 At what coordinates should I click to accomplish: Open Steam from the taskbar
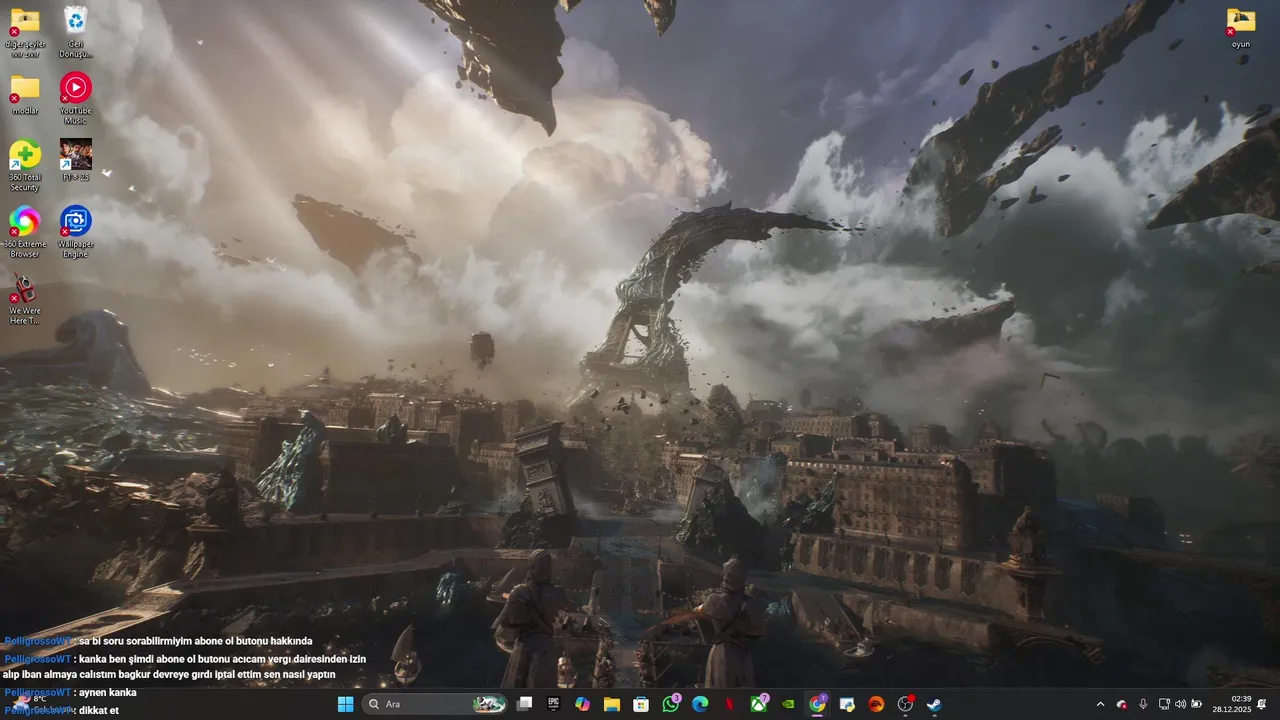pyautogui.click(x=935, y=704)
